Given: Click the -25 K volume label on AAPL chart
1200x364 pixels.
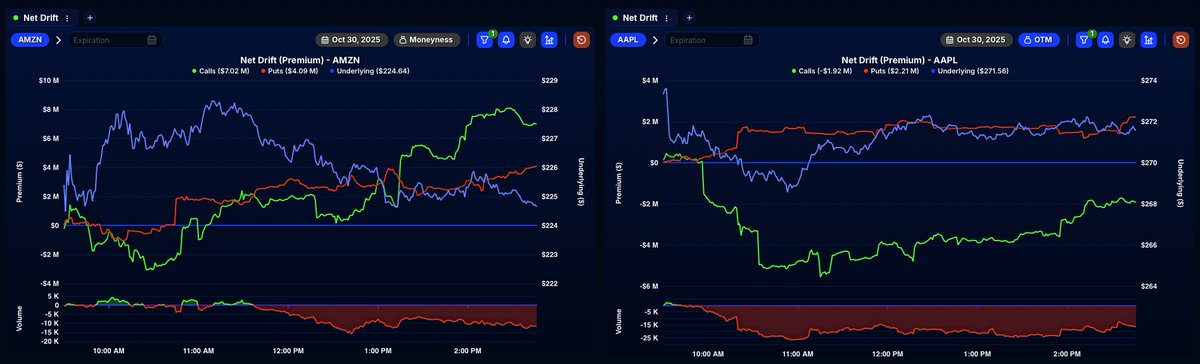Looking at the screenshot, I should (x=650, y=338).
